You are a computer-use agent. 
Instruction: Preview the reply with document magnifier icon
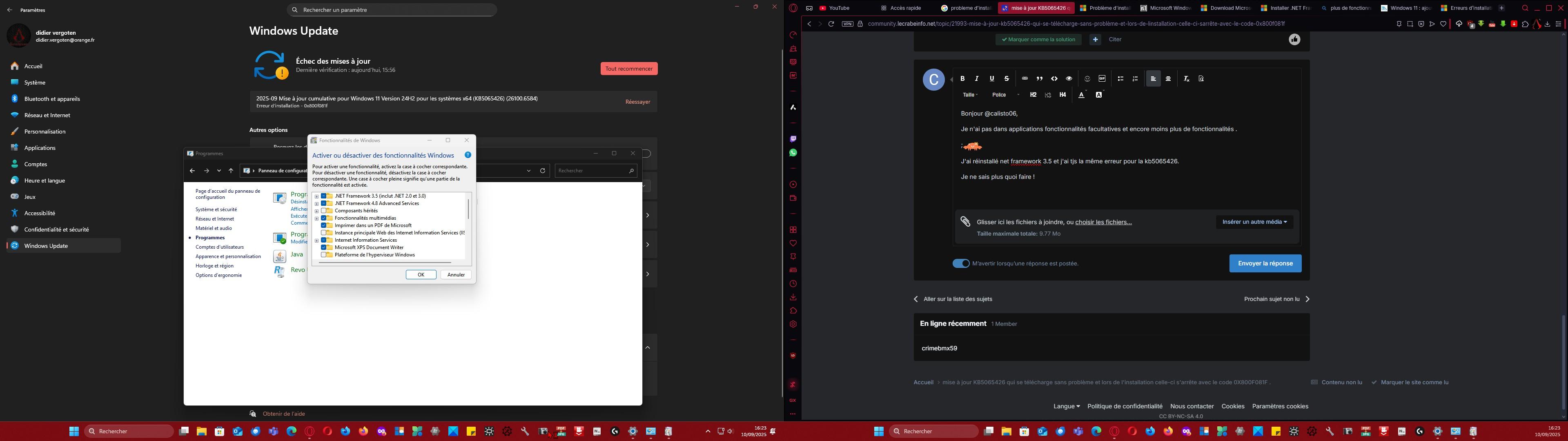tap(1201, 78)
